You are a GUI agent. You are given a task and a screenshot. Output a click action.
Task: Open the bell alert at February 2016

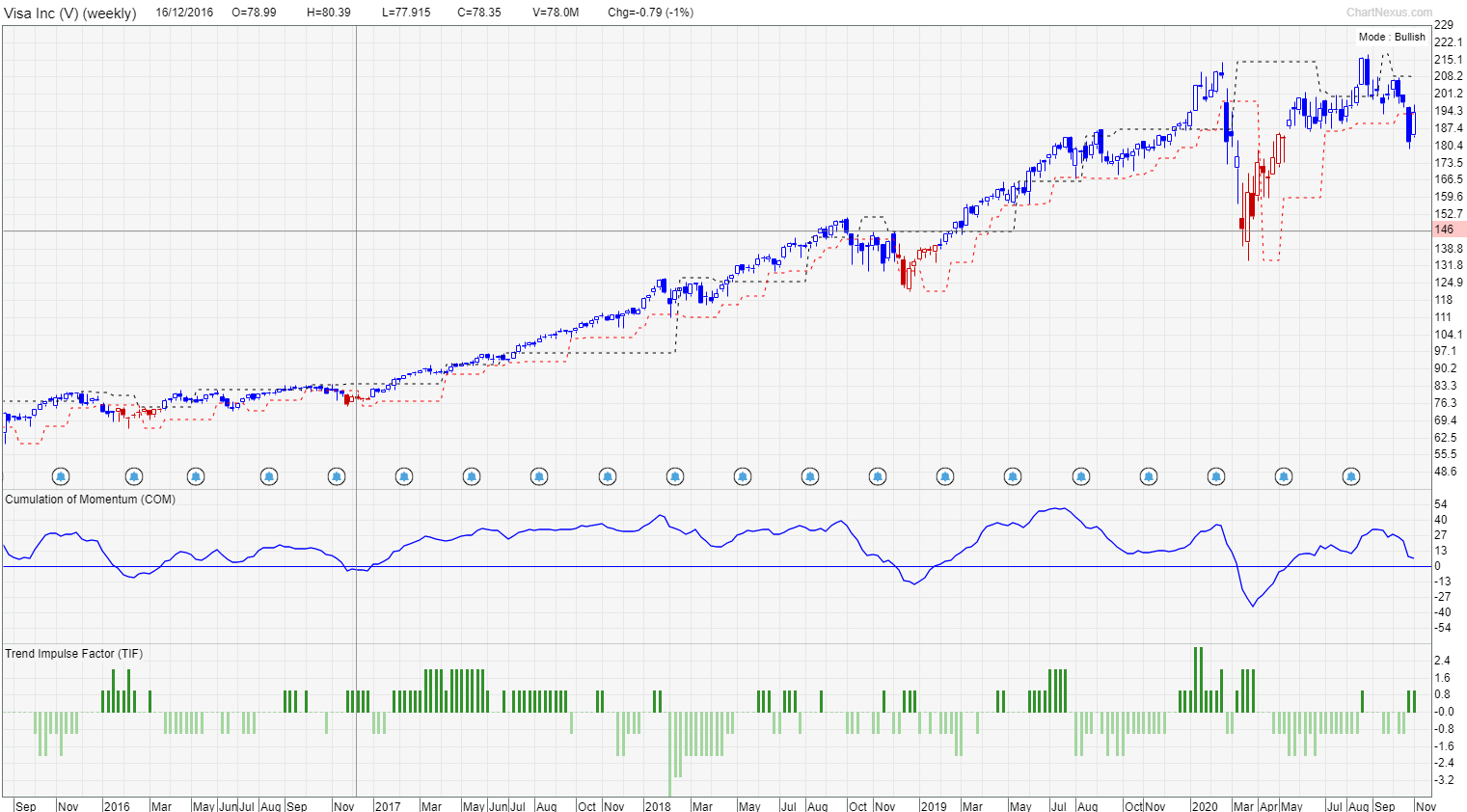(134, 476)
